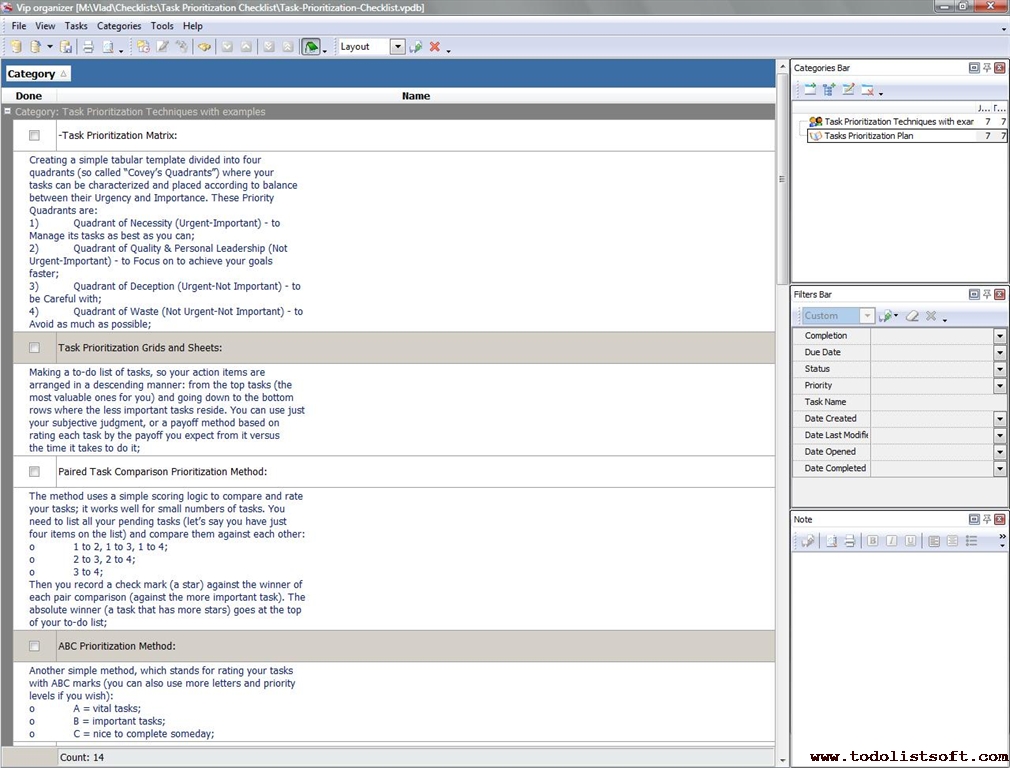Open the Layout dropdown in toolbar
The width and height of the screenshot is (1010, 768).
click(397, 47)
